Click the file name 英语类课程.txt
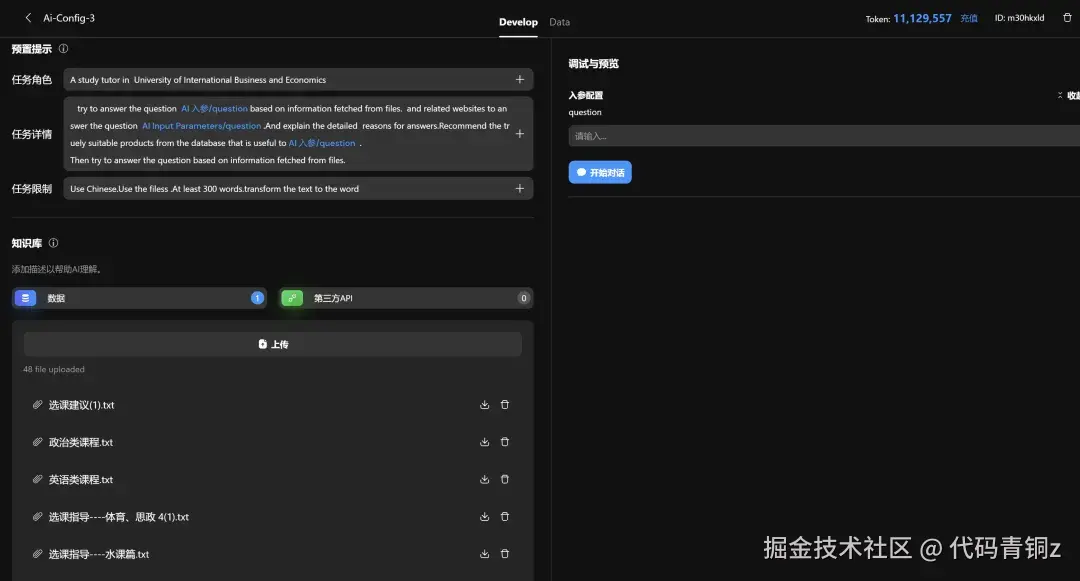This screenshot has height=581, width=1080. coord(81,479)
